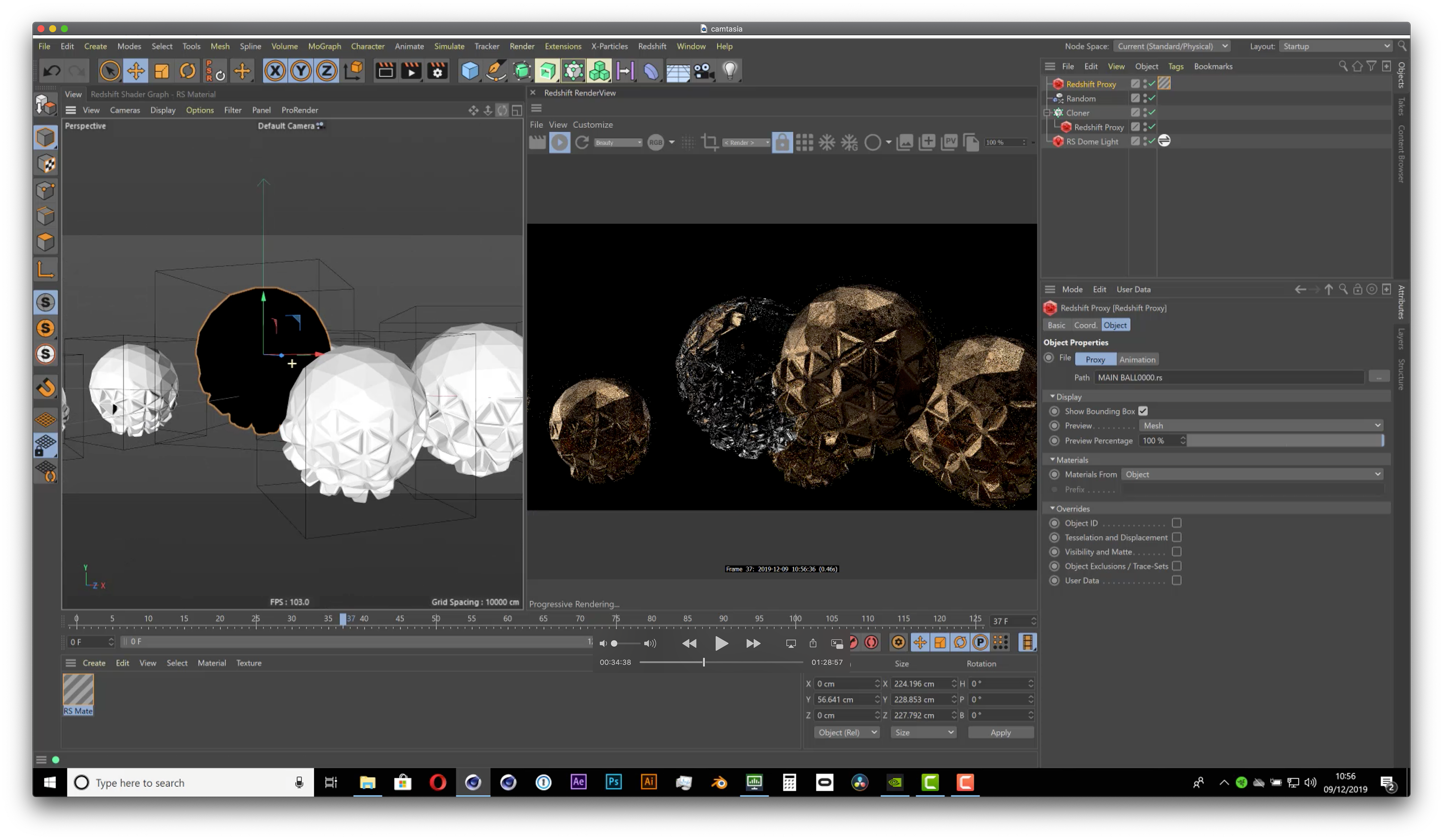Open After Effects from the taskbar
Viewport: 1443px width, 840px height.
[x=578, y=782]
